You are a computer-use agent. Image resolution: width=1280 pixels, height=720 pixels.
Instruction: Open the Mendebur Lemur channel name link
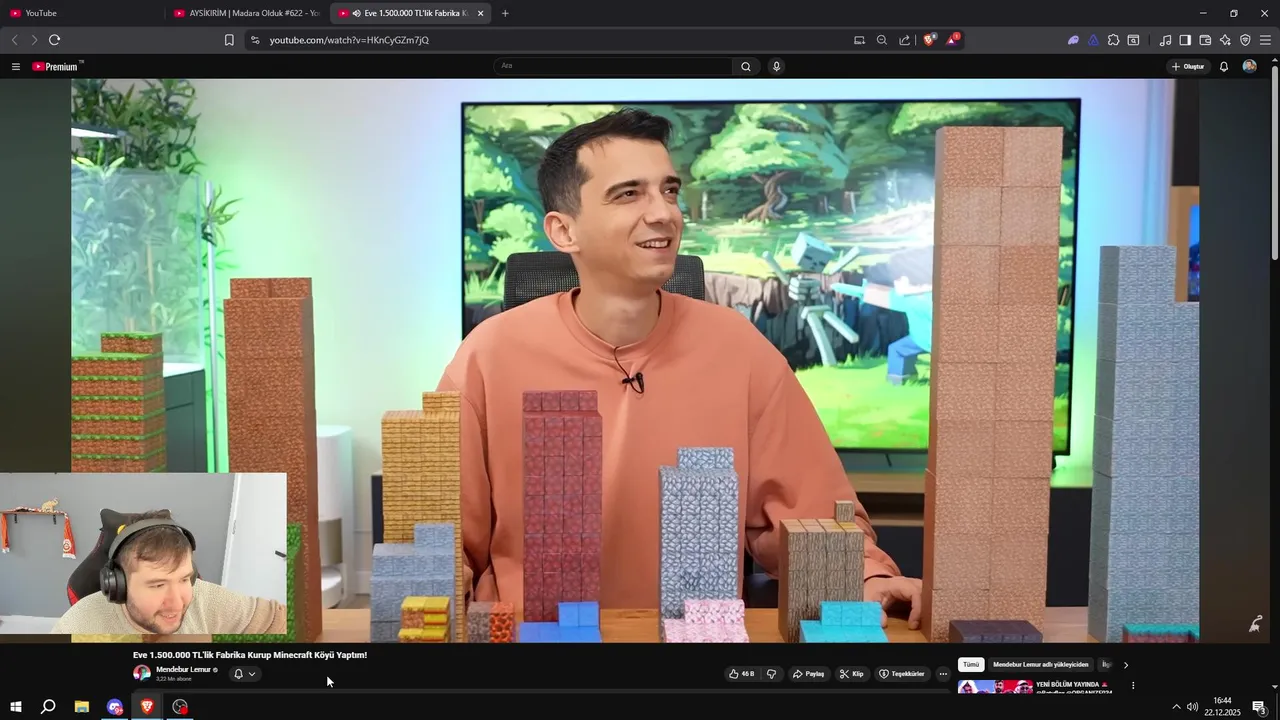coord(183,669)
